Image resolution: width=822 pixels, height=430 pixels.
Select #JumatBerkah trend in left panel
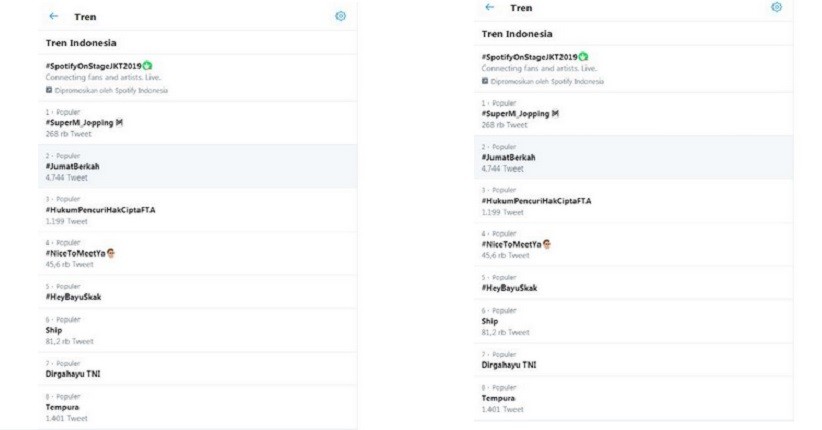click(x=72, y=166)
